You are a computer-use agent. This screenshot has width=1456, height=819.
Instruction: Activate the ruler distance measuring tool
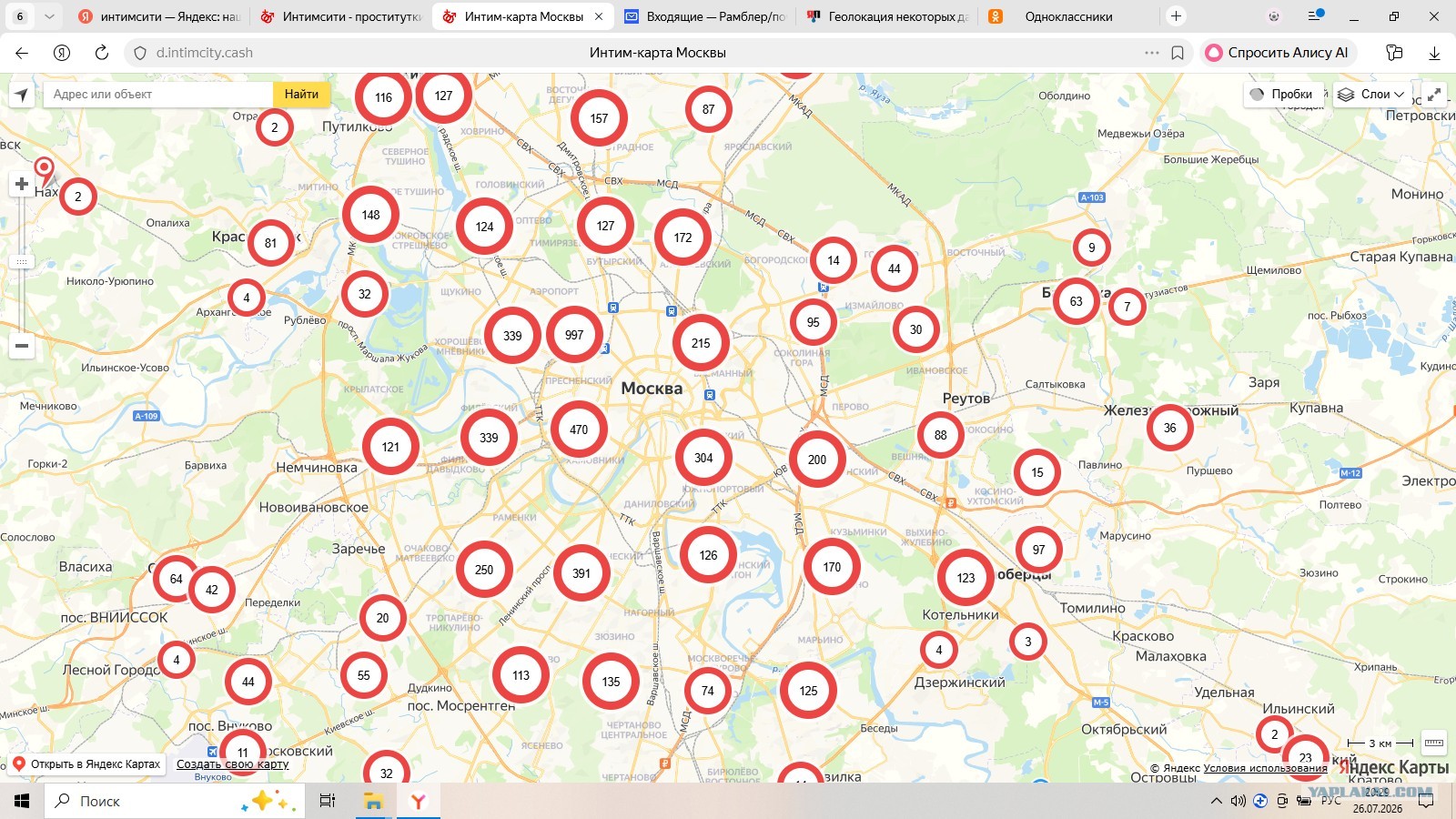click(x=1434, y=743)
